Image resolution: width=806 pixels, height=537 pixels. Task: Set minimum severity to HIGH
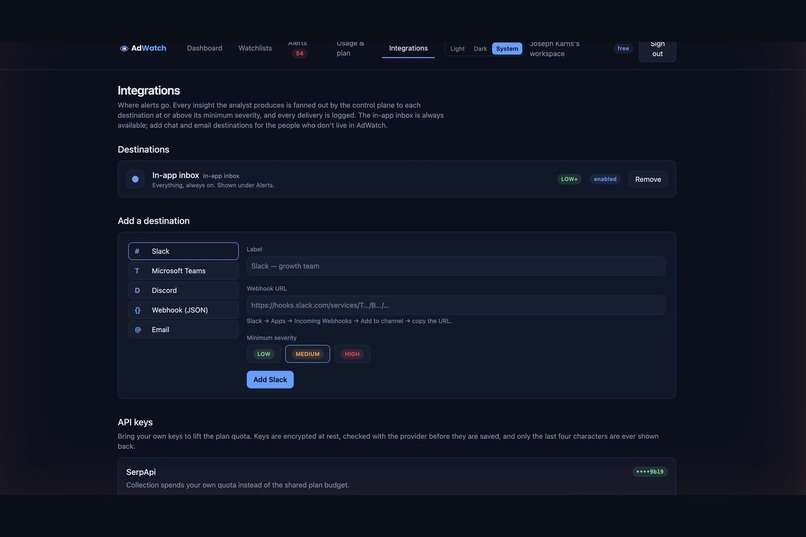[x=352, y=354]
